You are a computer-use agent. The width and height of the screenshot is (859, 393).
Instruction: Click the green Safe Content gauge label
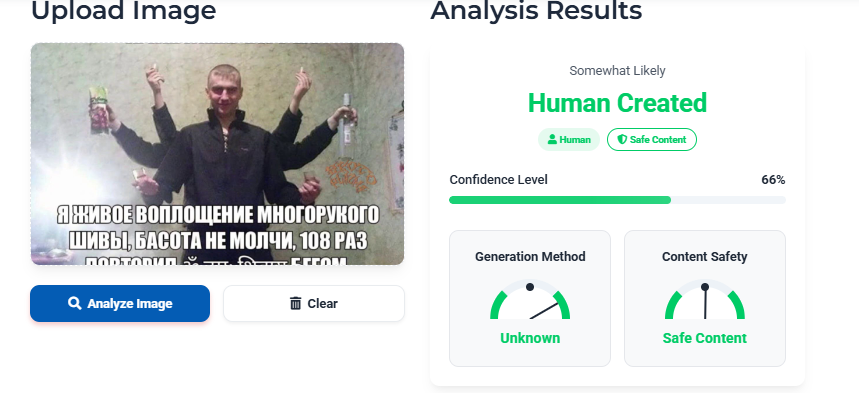[x=705, y=338]
